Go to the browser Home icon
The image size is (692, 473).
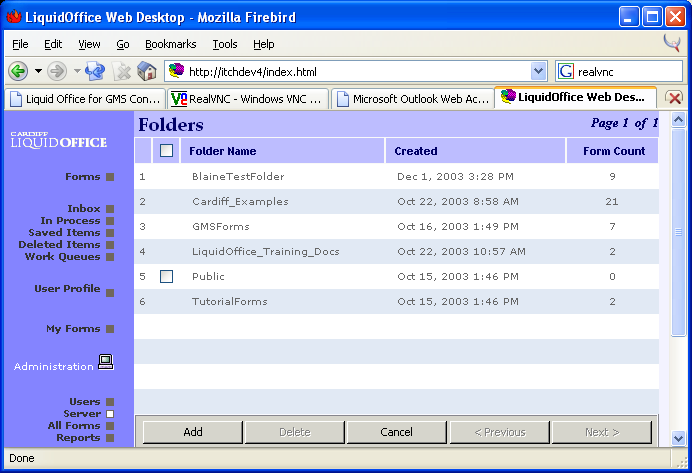click(147, 71)
